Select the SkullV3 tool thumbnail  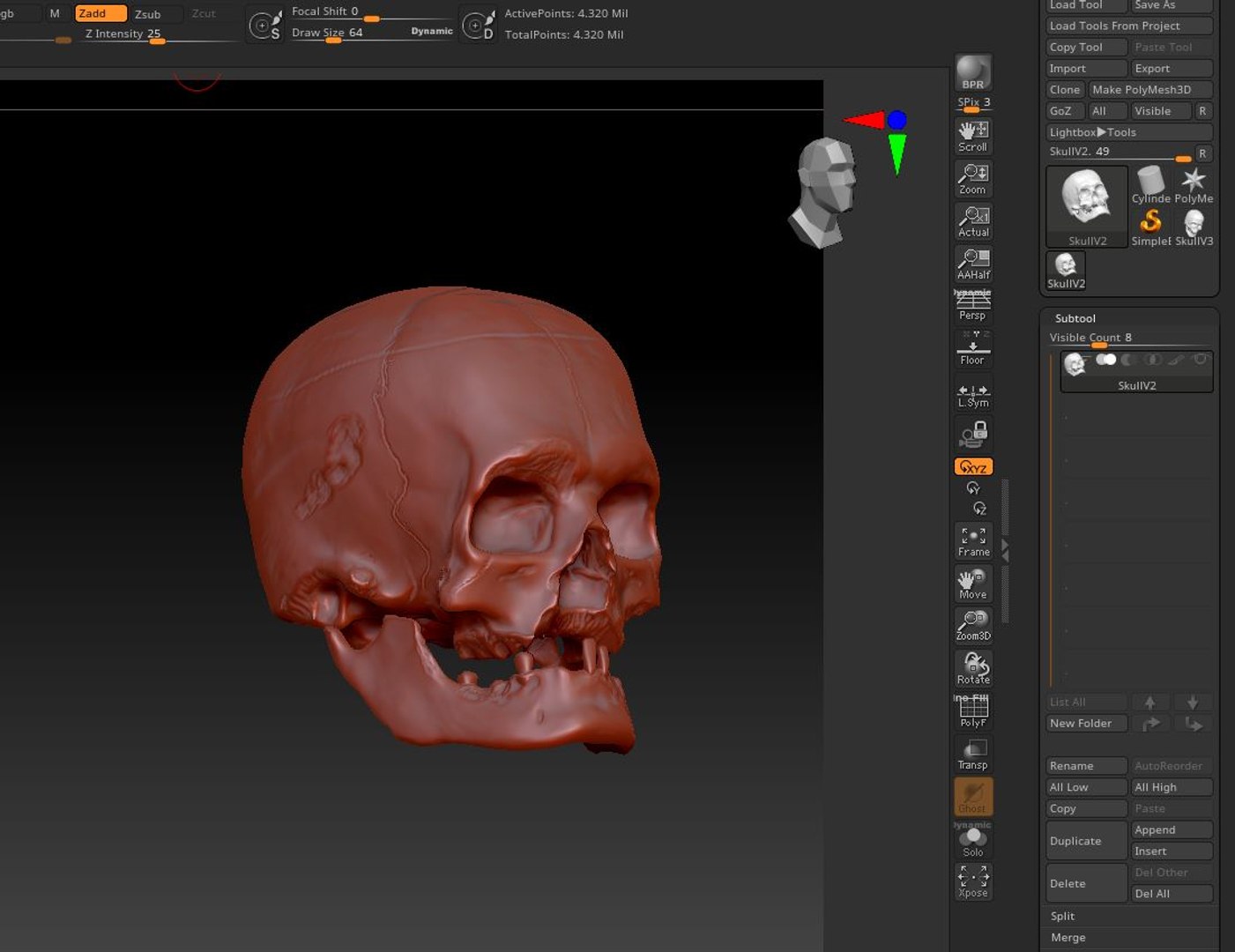[1194, 227]
